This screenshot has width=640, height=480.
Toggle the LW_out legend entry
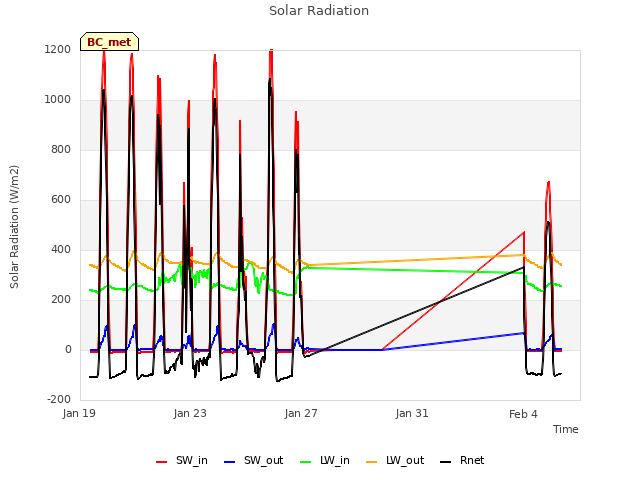click(x=395, y=461)
